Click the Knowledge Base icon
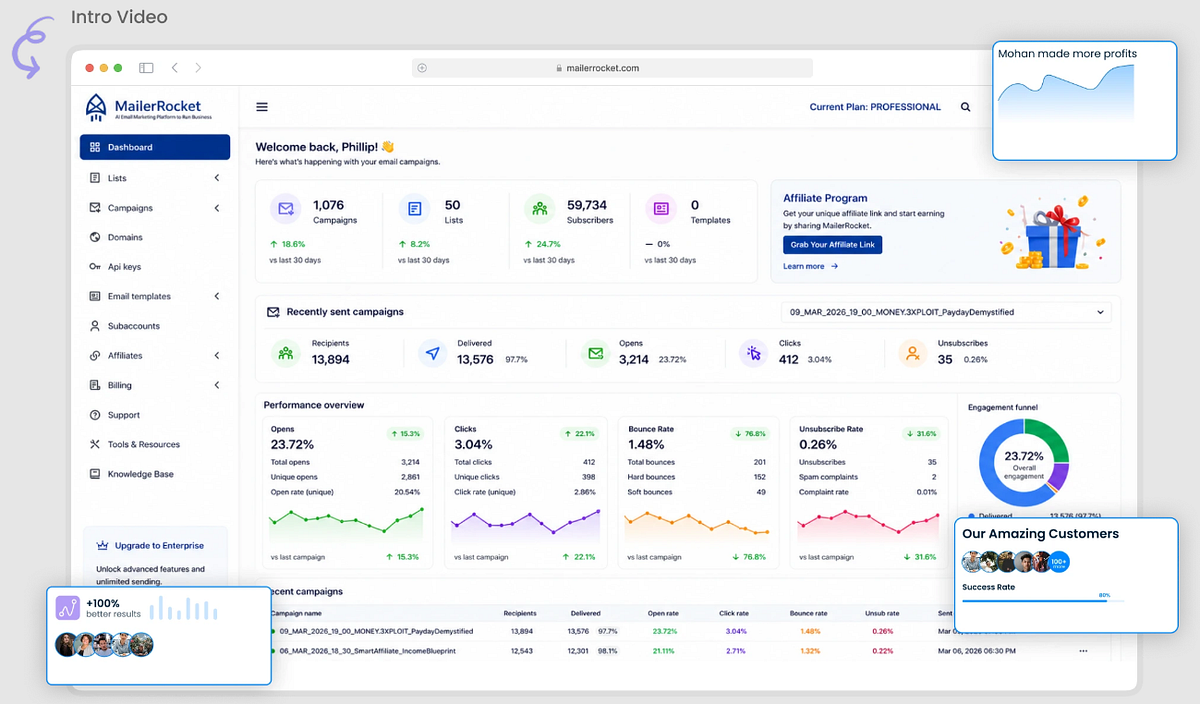This screenshot has height=704, width=1200. [94, 474]
